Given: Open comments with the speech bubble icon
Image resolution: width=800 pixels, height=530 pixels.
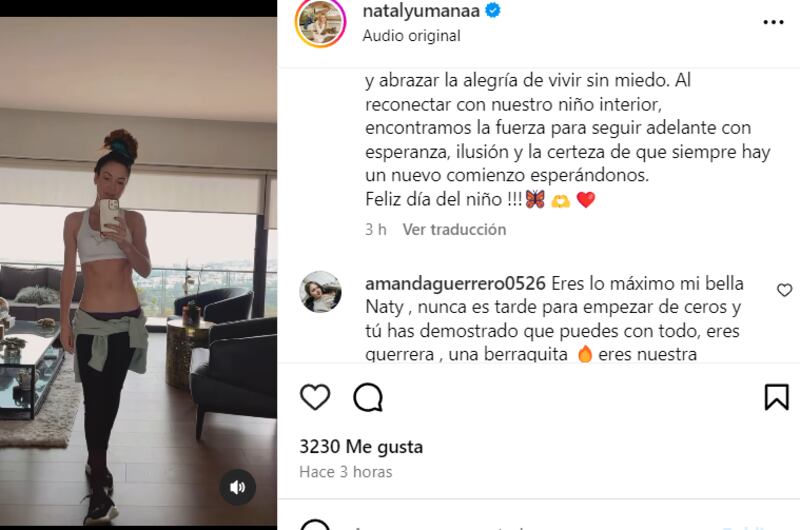Looking at the screenshot, I should click(368, 397).
